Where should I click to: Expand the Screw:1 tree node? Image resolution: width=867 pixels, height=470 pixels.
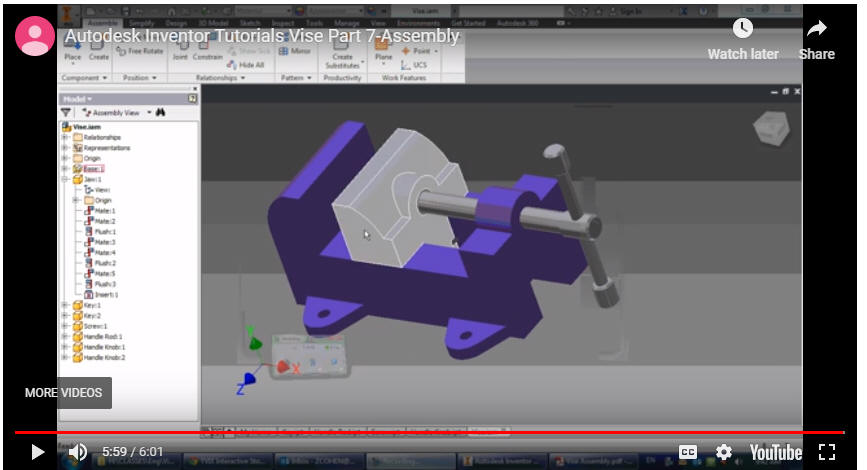(65, 326)
